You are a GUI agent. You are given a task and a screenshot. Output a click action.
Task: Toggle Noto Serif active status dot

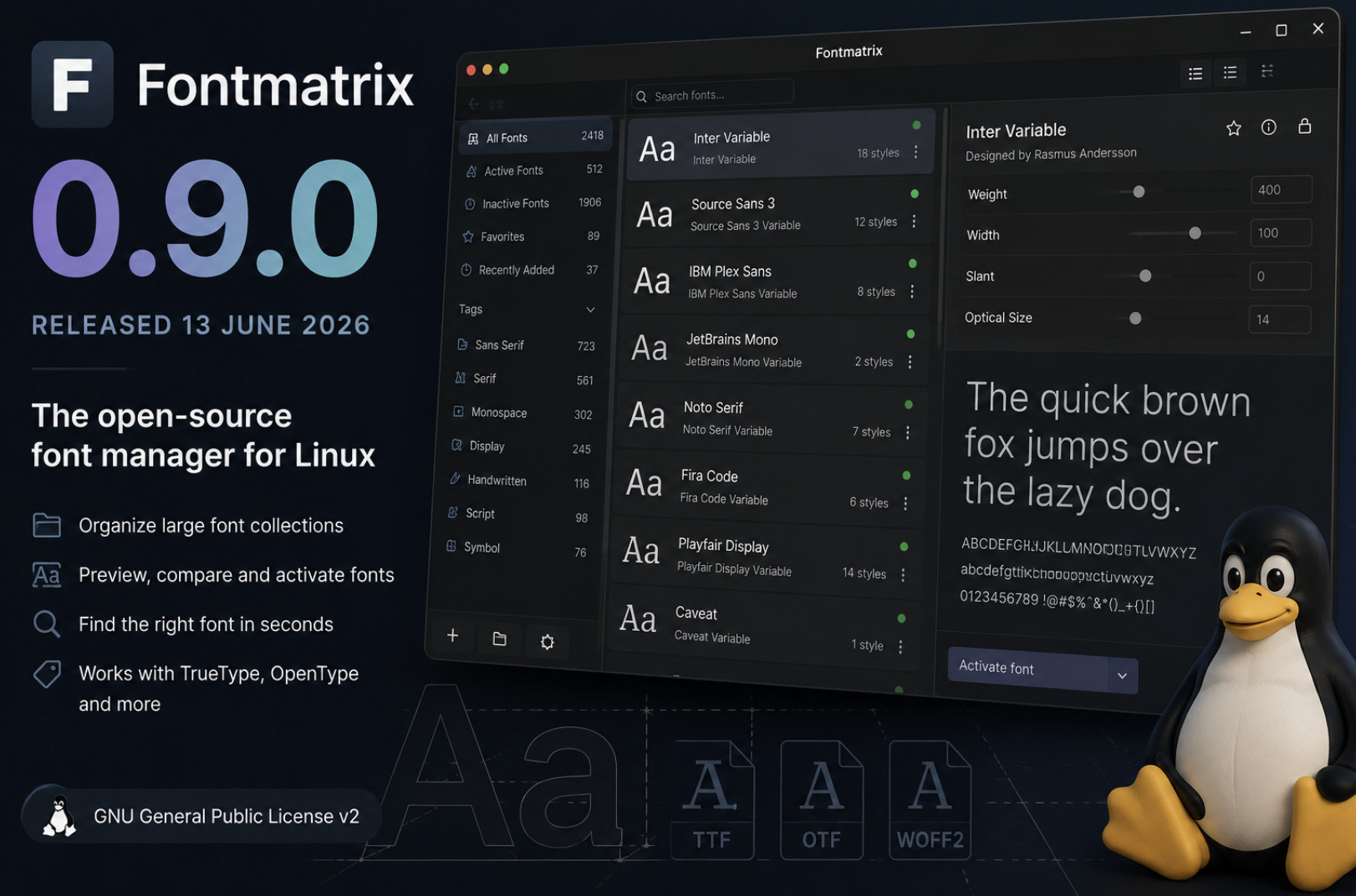tap(909, 405)
